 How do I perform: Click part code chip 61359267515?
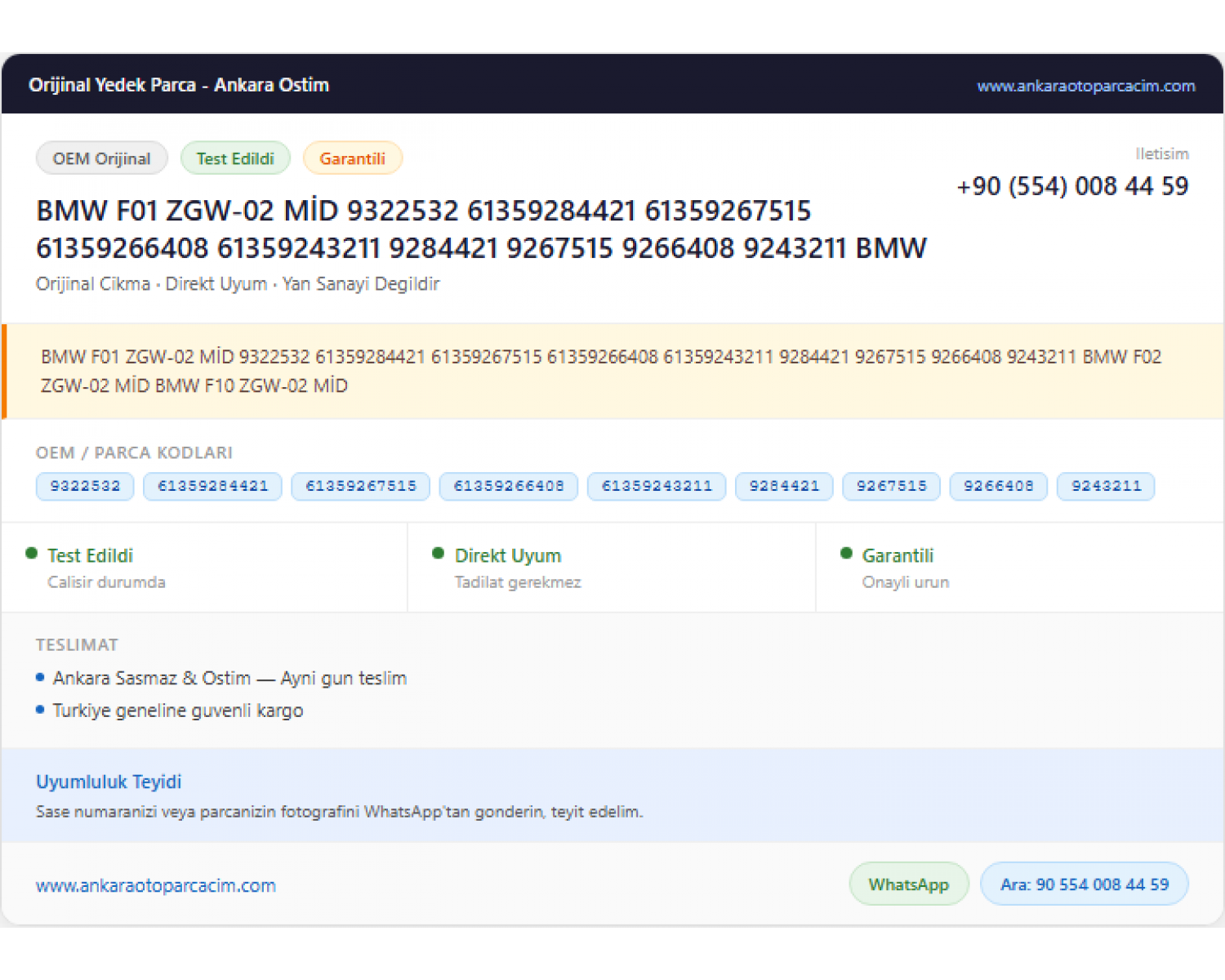point(361,486)
